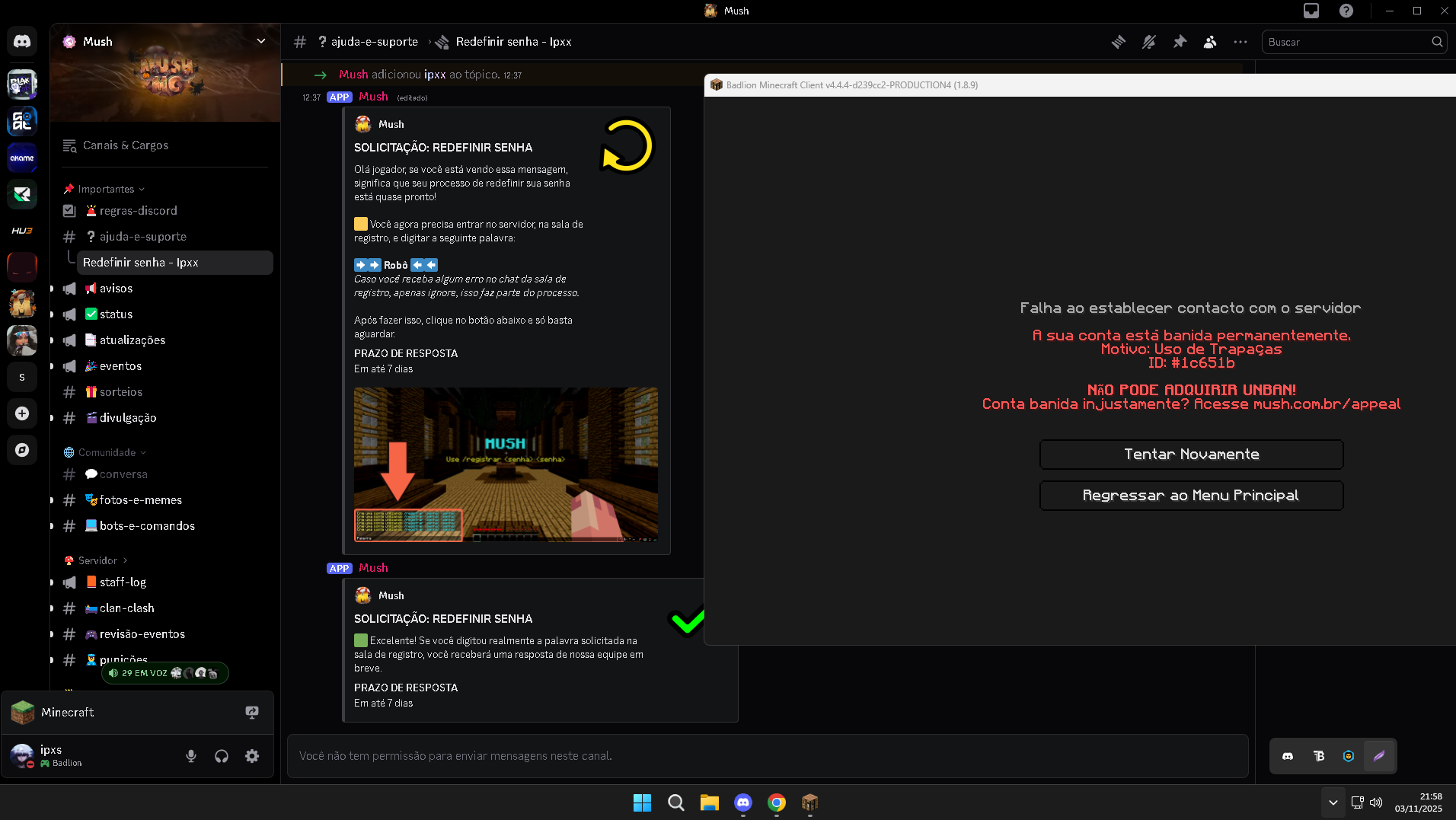Screen dimensions: 1456x820
Task: Open the fotos-e-memes channel
Action: coord(164,500)
